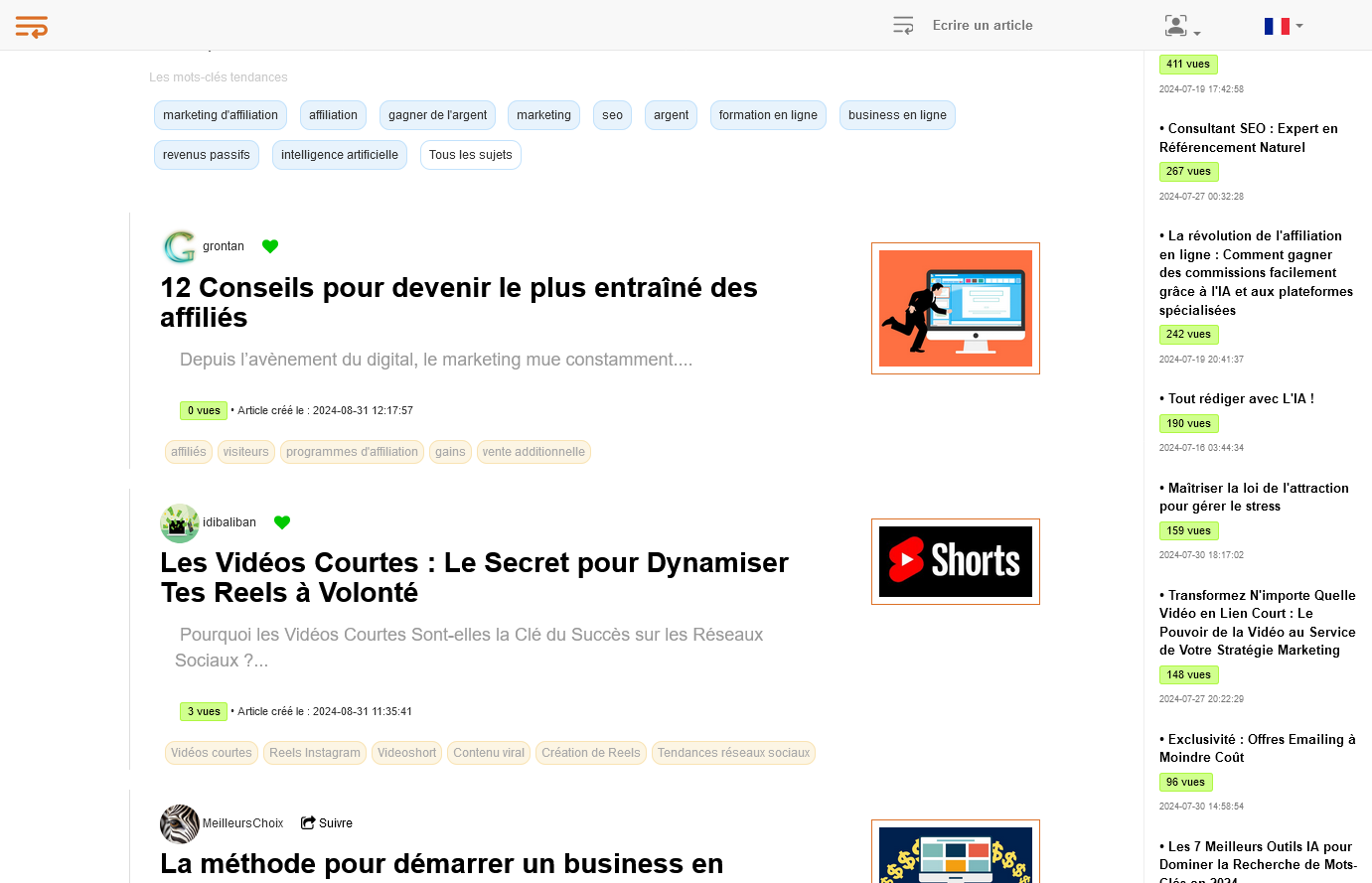Toggle the green heart on idibaliban's article
Image resolution: width=1372 pixels, height=883 pixels.
282,521
